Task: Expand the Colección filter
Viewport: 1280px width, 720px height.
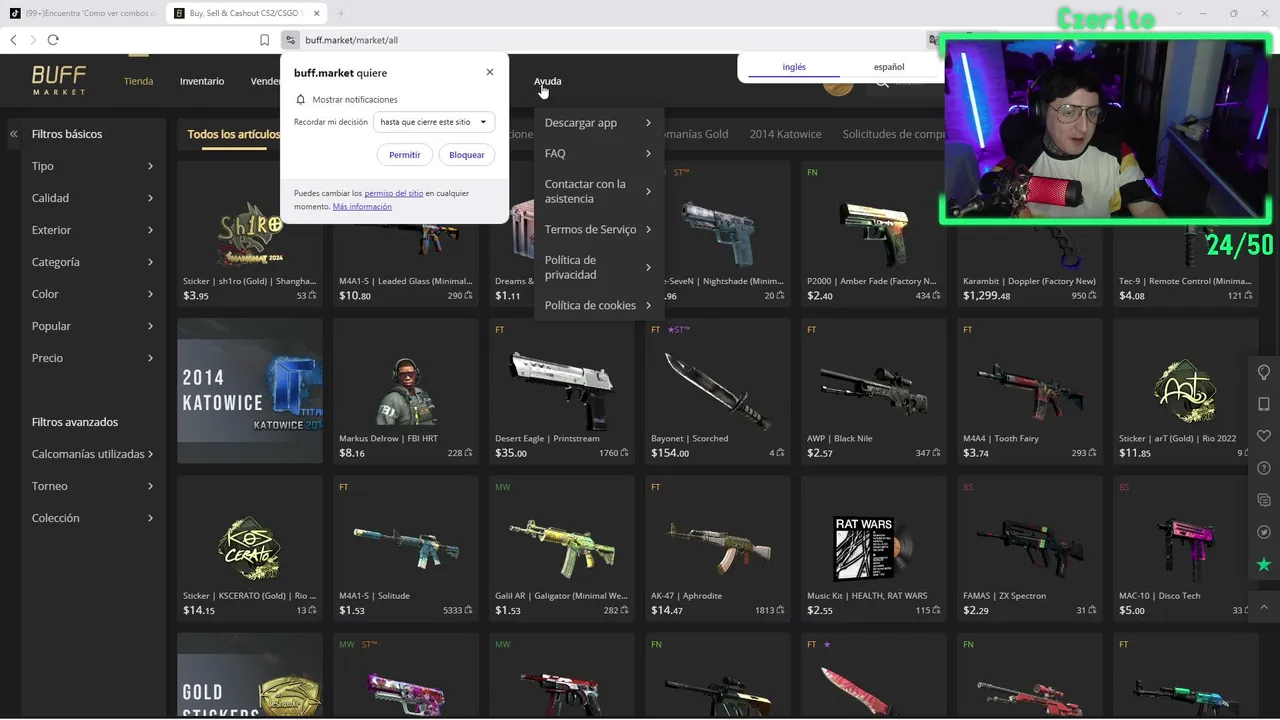Action: (93, 518)
